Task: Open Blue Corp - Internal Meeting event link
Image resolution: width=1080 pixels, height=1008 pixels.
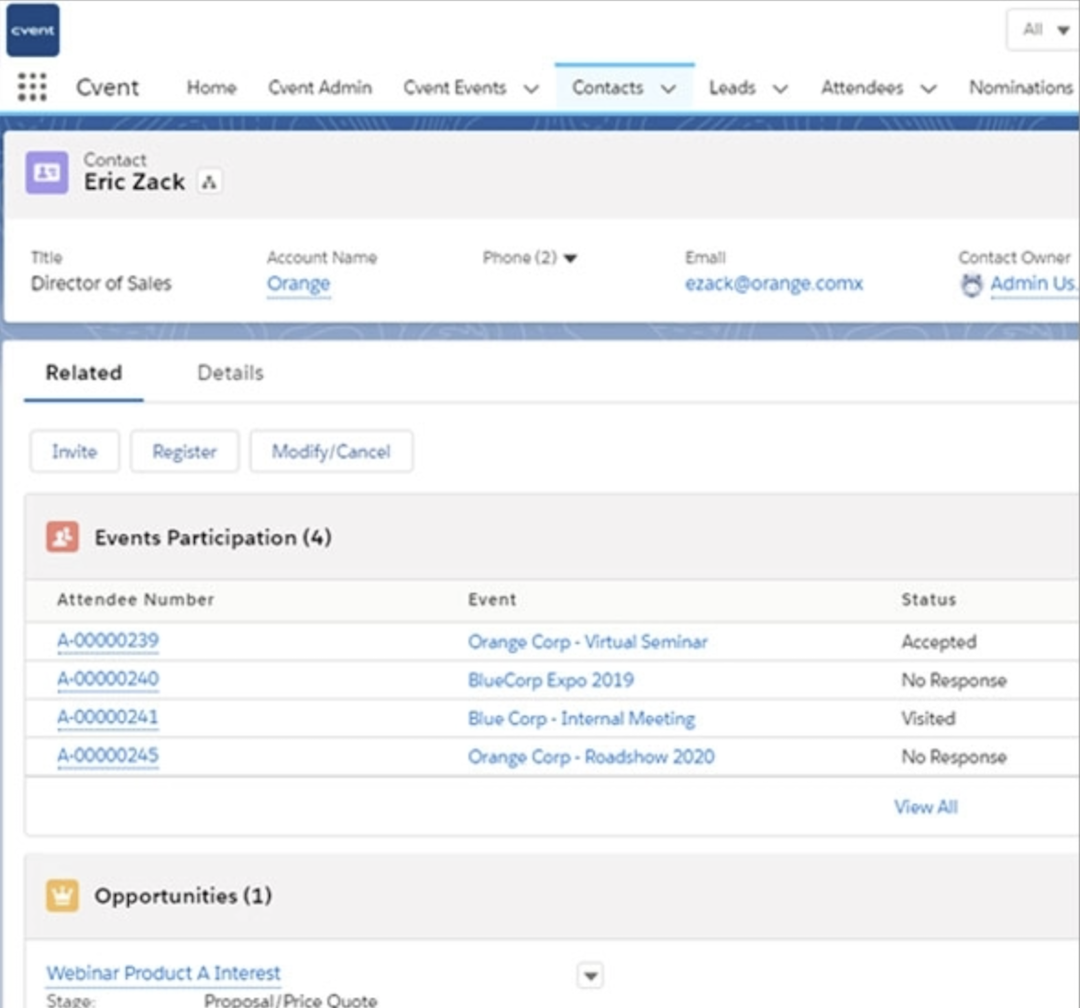Action: 581,719
